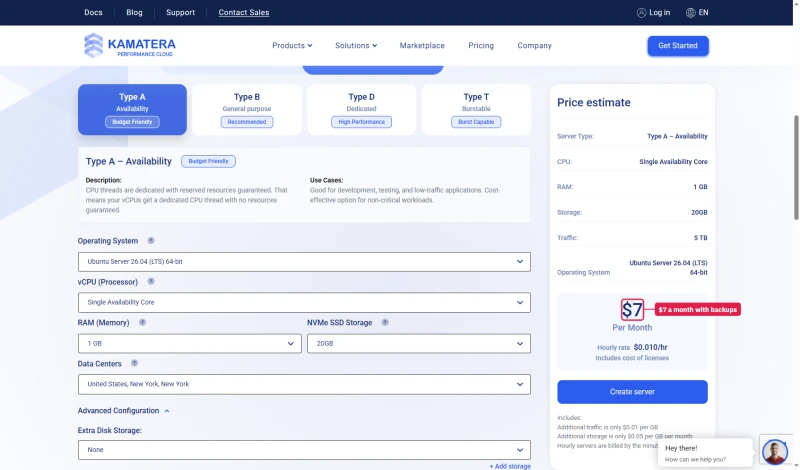Select the Type A Availability tab
Image resolution: width=800 pixels, height=470 pixels.
coord(132,110)
